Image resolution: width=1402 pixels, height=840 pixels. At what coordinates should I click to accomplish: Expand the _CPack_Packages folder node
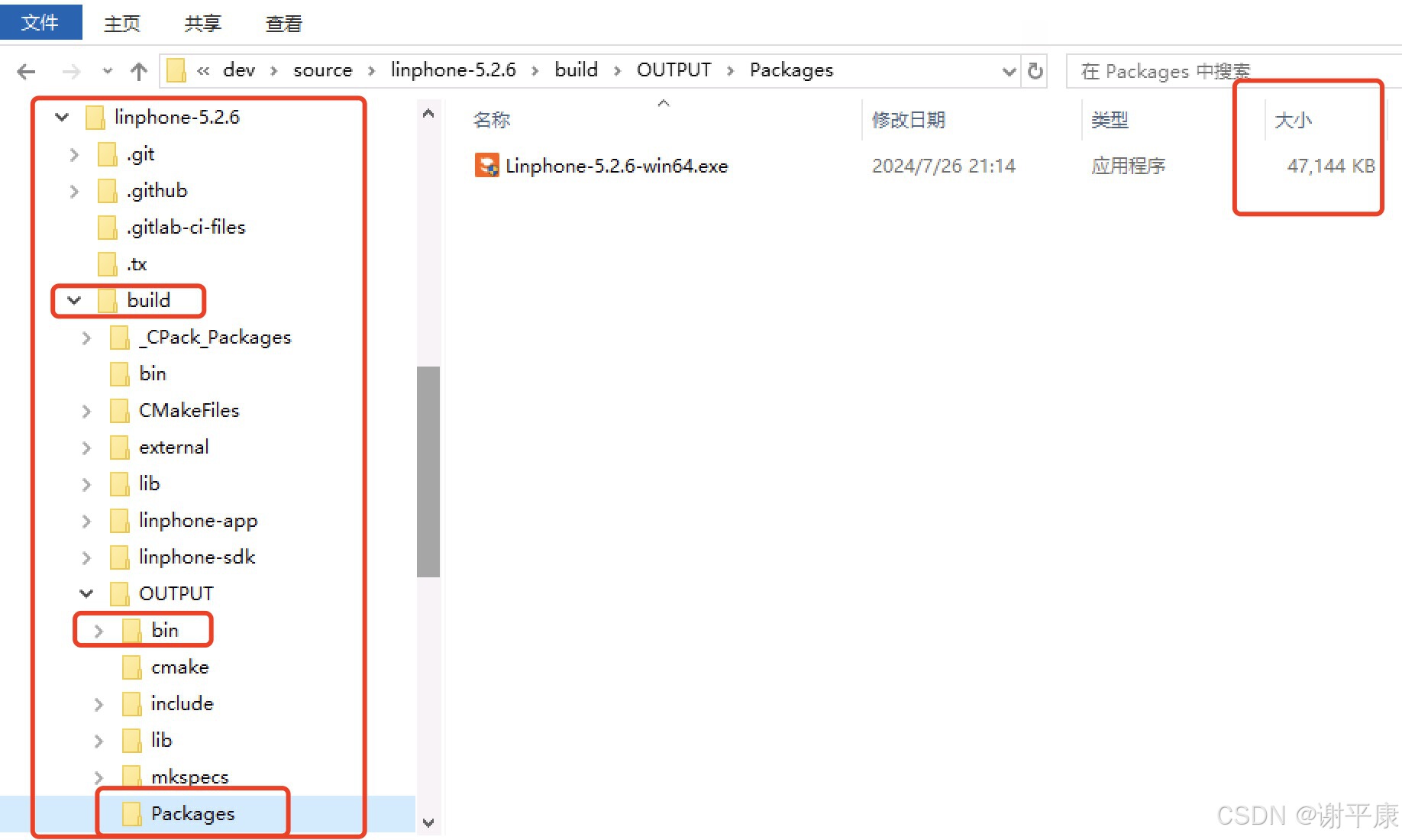point(86,338)
